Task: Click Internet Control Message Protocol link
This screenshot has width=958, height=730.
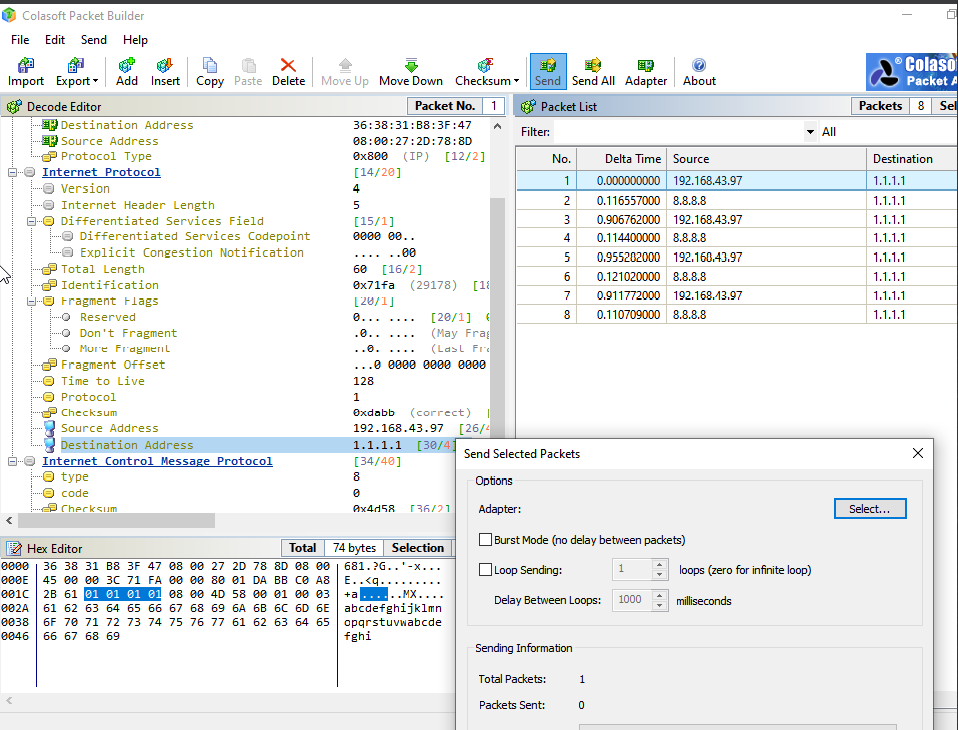Action: coord(157,461)
